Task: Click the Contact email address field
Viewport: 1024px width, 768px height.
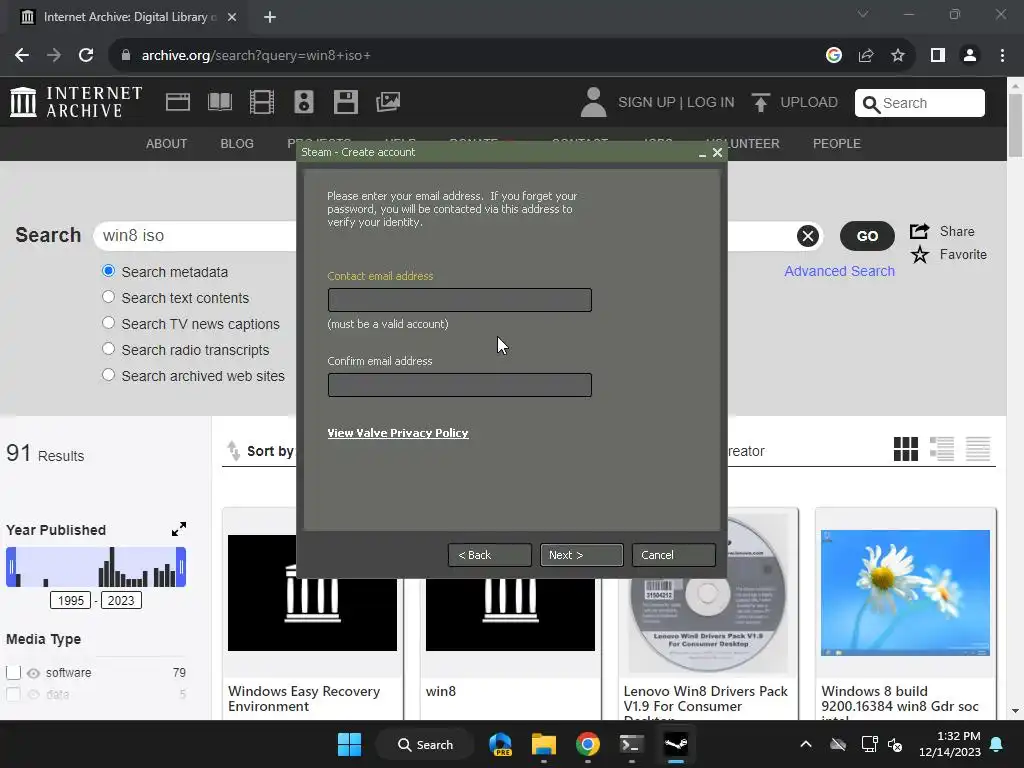Action: 460,300
